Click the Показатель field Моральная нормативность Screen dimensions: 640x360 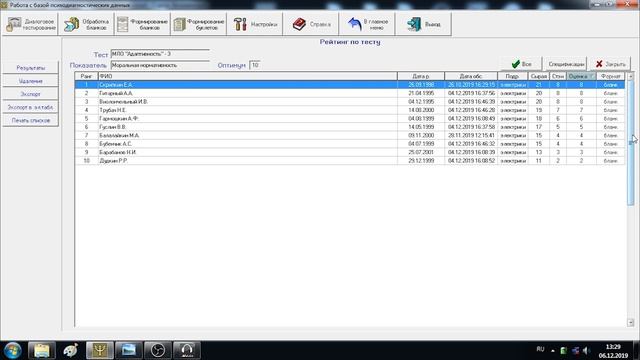tap(160, 65)
